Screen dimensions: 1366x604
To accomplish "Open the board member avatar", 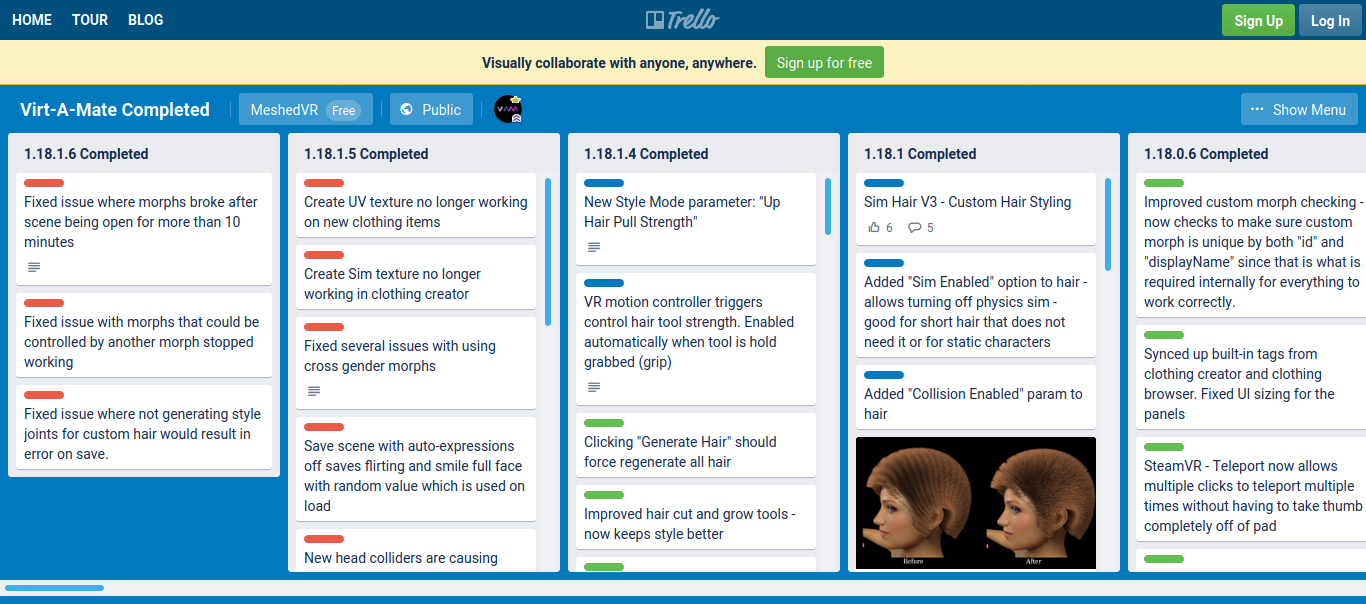I will 509,110.
